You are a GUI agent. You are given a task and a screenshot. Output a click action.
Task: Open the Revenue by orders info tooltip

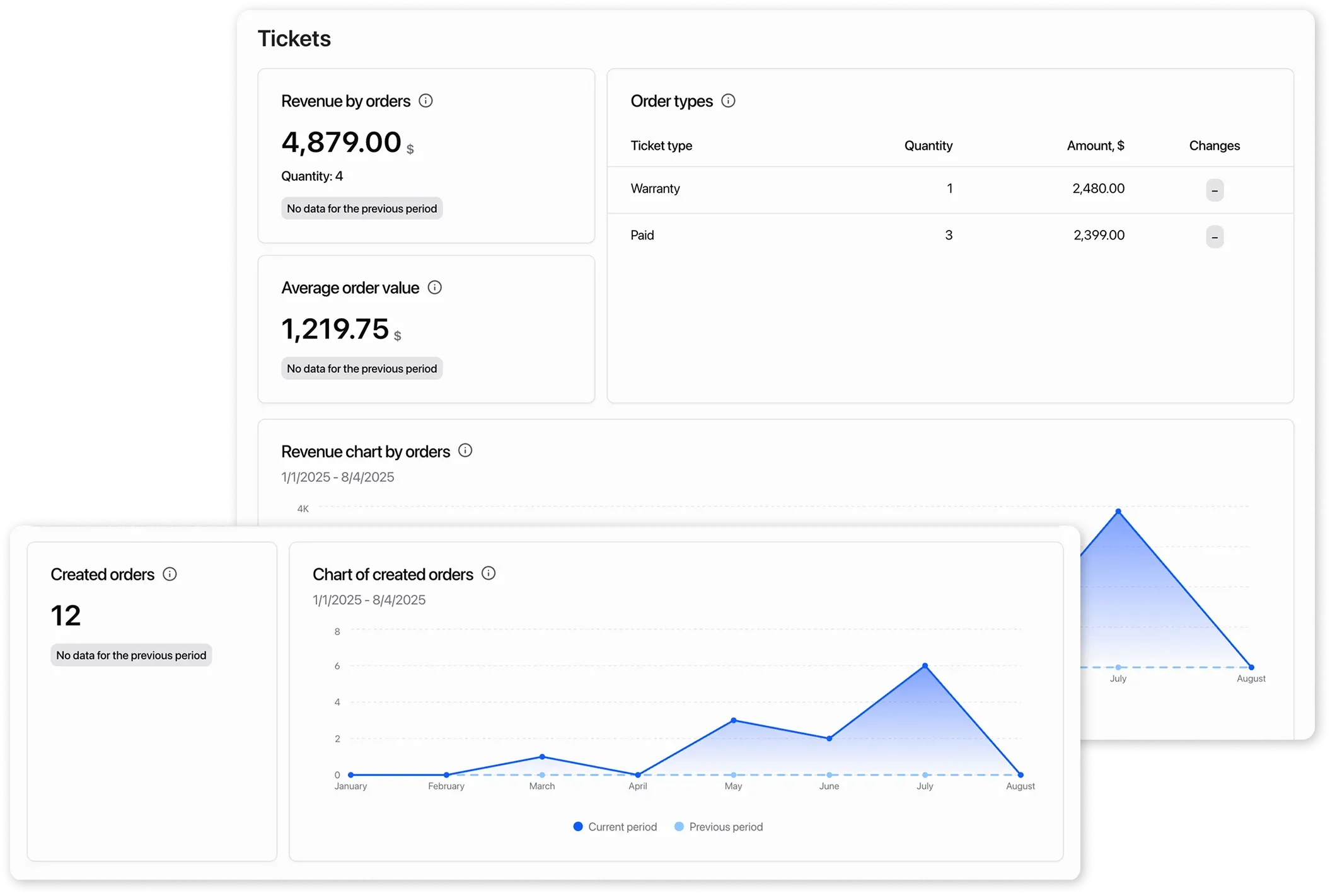(426, 100)
